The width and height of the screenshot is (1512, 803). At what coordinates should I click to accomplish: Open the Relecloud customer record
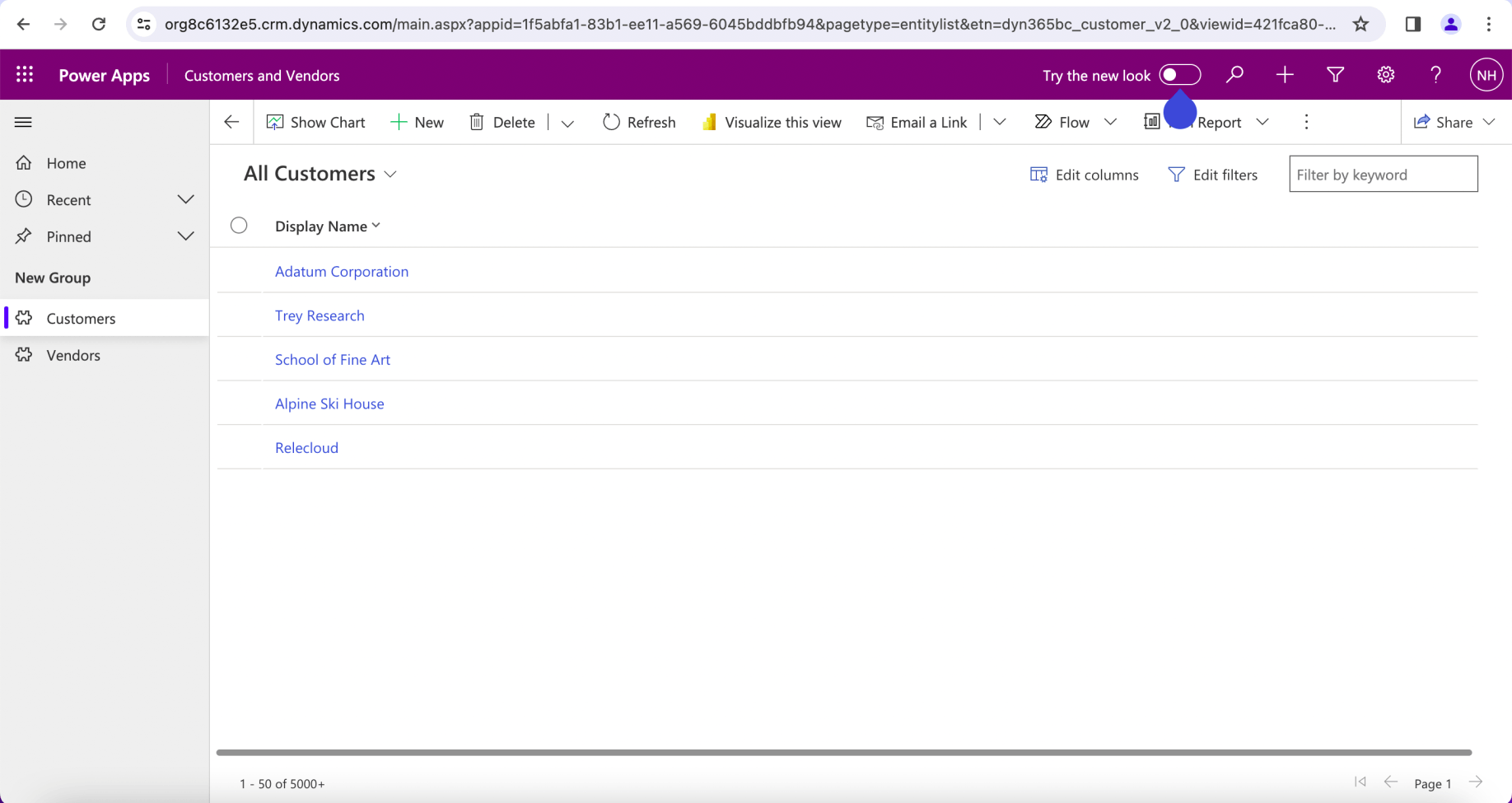[x=306, y=447]
